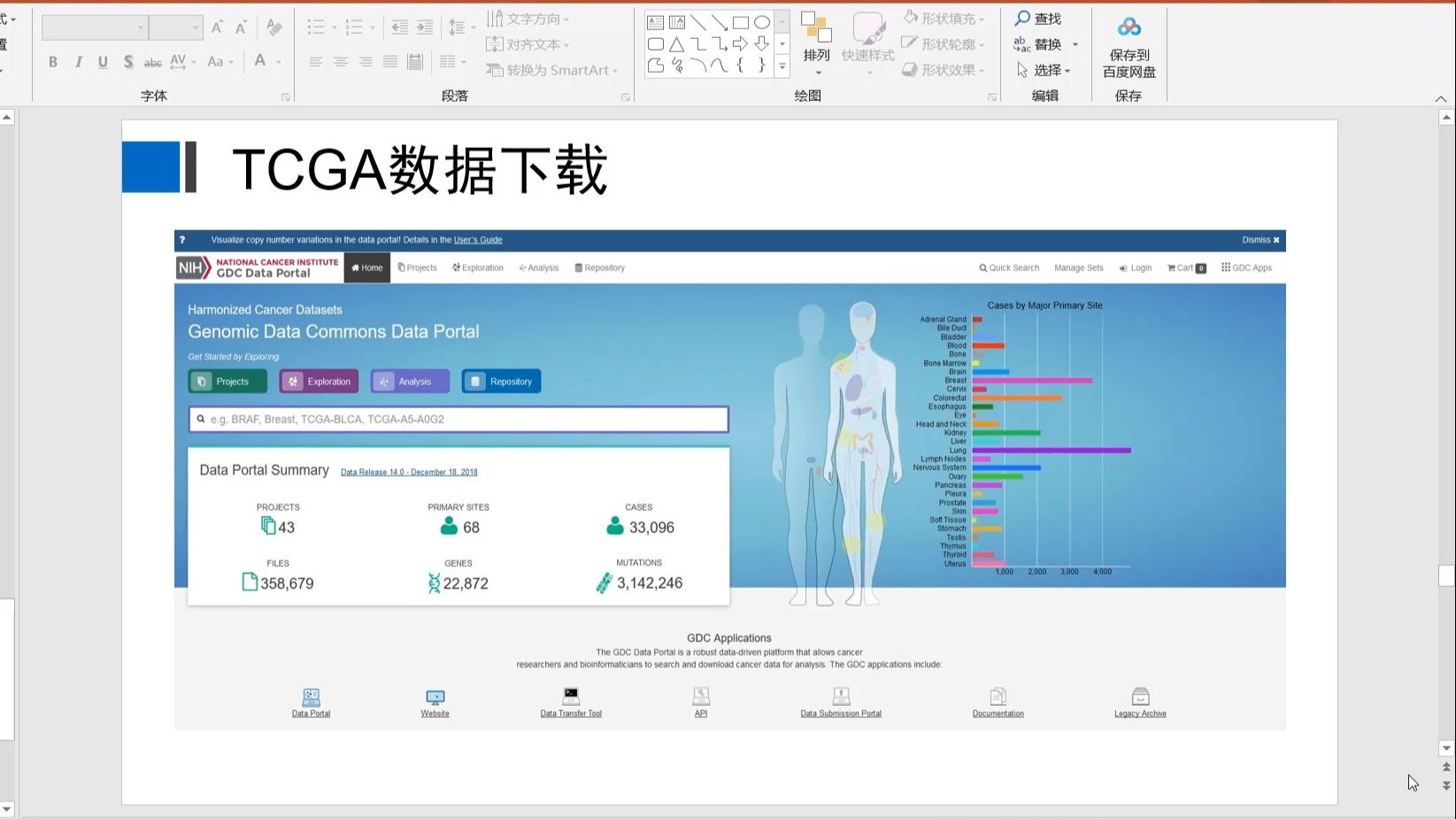
Task: Open the Shape Outline (形状轮廓) menu
Action: tap(944, 44)
